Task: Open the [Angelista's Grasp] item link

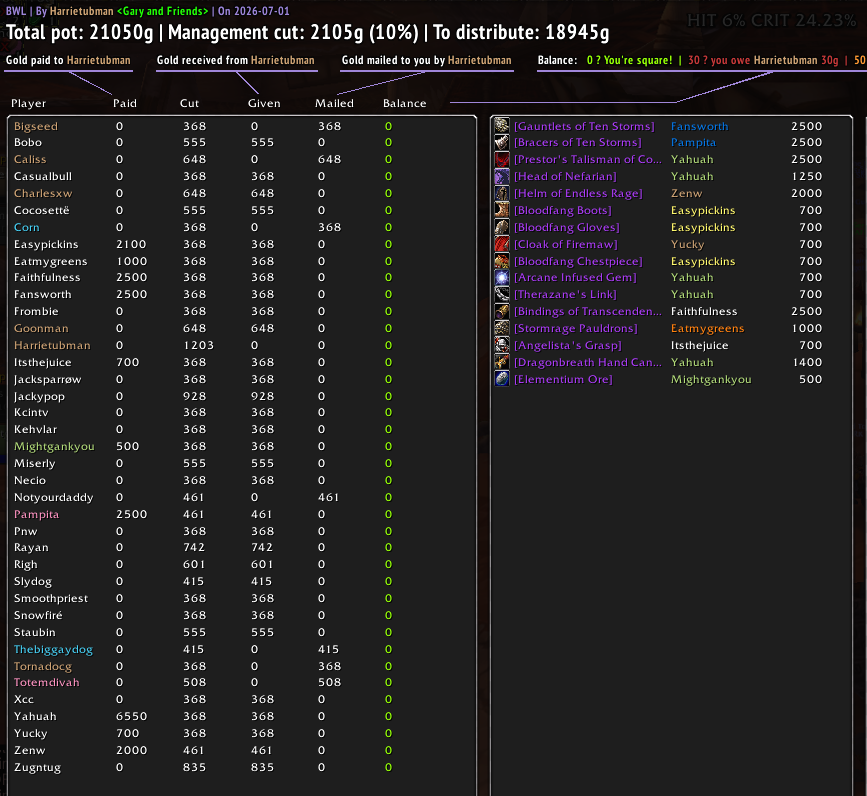Action: (568, 345)
